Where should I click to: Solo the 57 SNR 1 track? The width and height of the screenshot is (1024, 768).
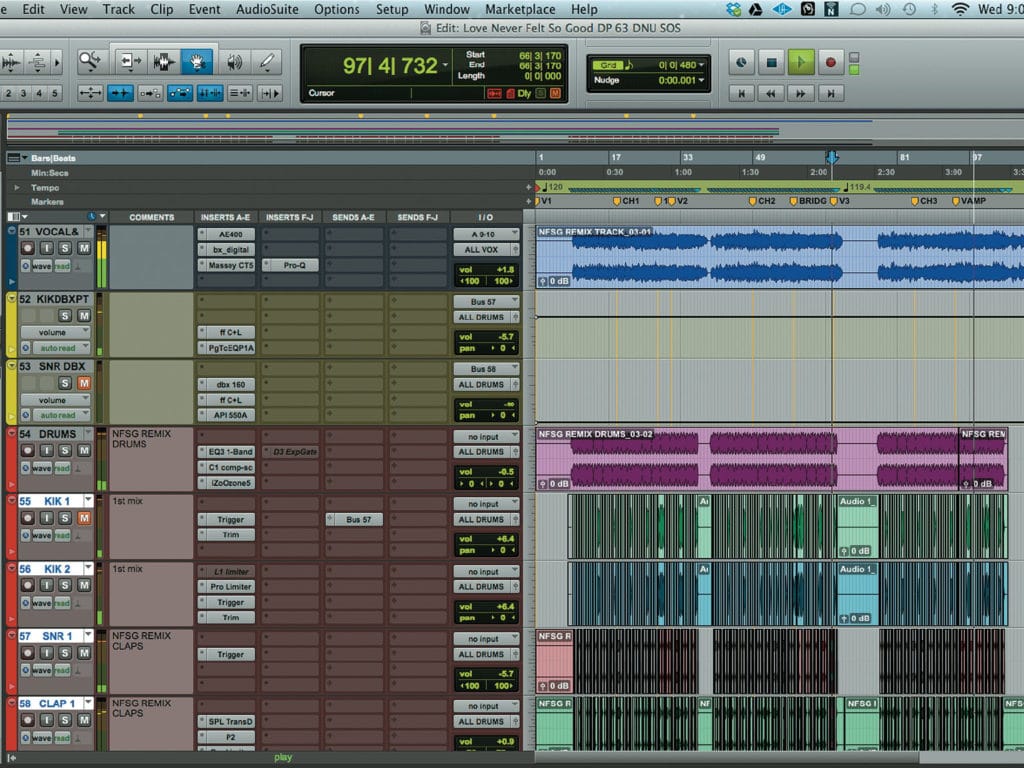pyautogui.click(x=65, y=652)
